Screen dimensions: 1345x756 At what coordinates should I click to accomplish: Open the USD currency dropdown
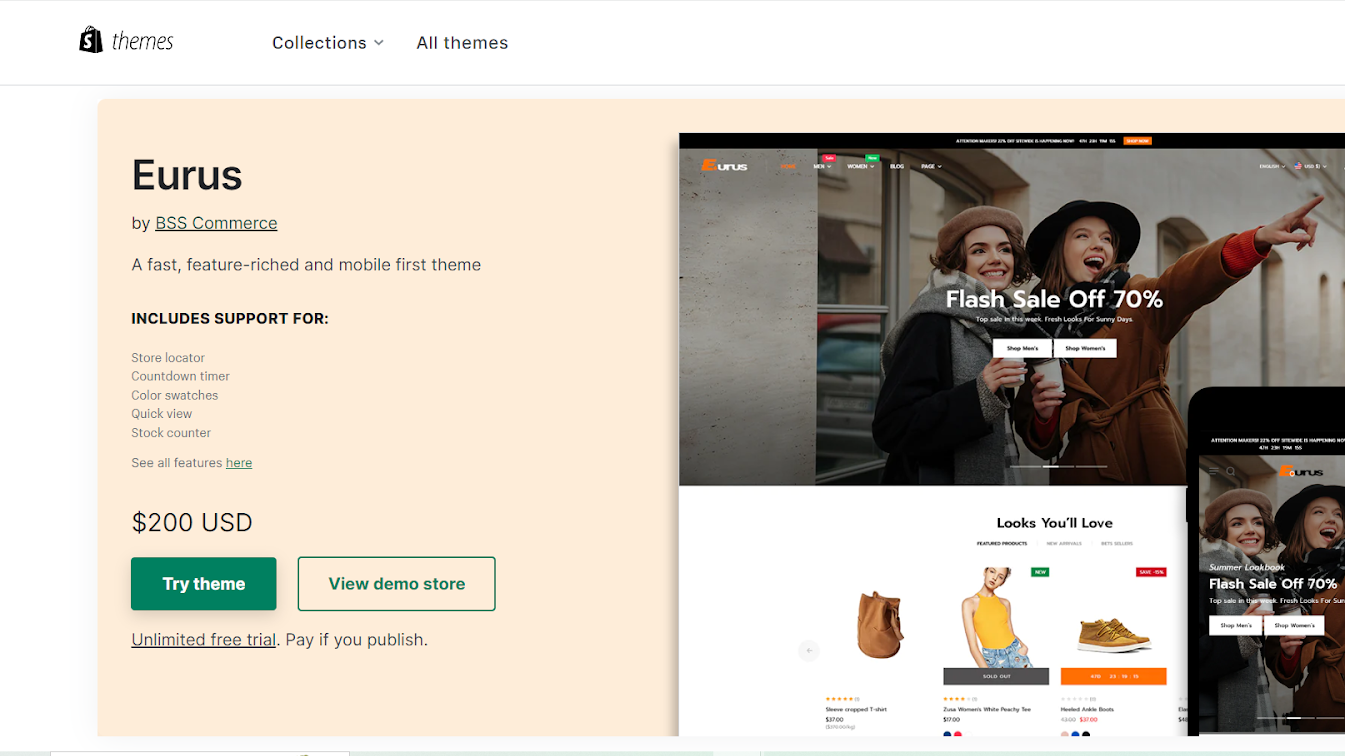[x=1311, y=166]
